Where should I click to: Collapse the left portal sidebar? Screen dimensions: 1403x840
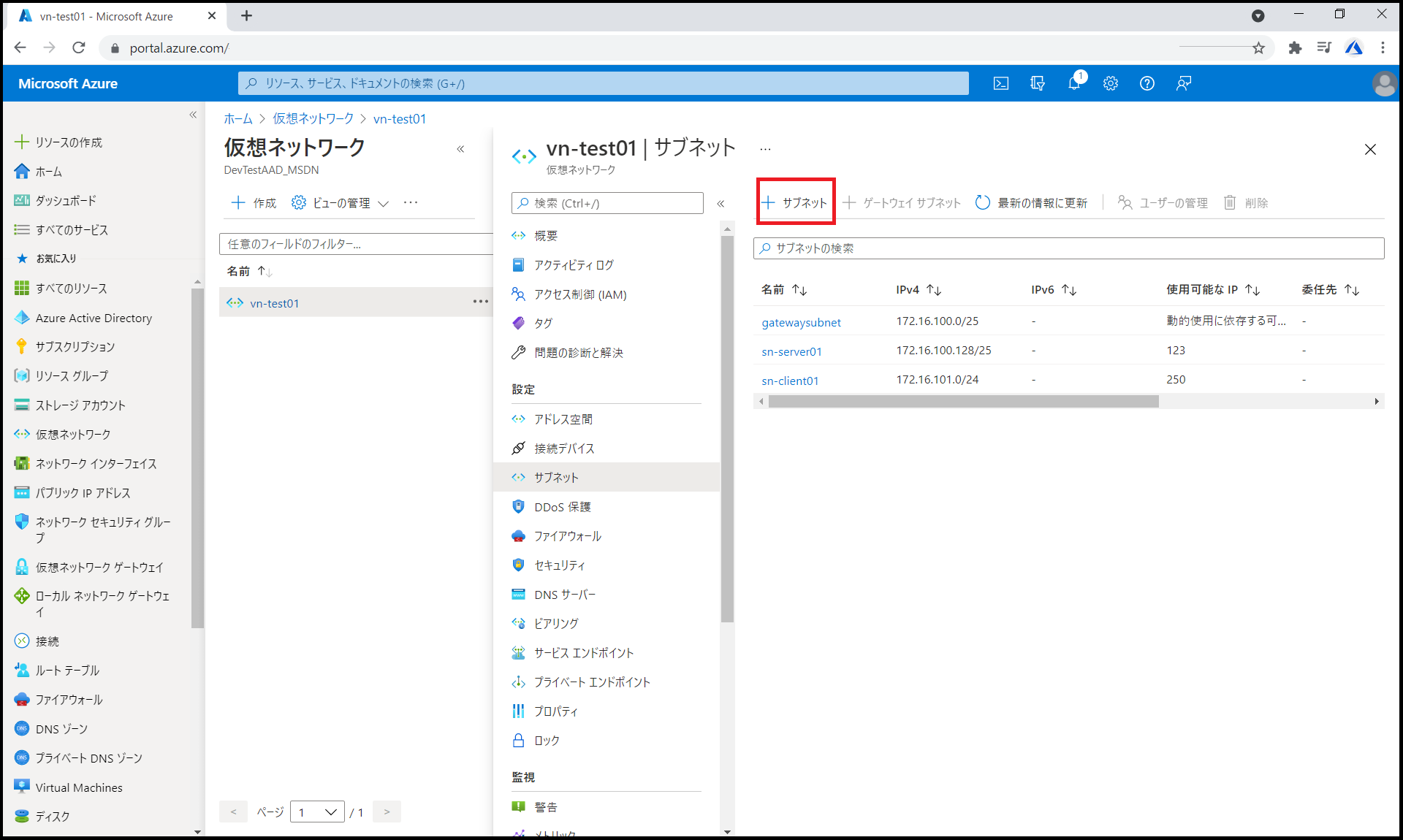click(193, 115)
